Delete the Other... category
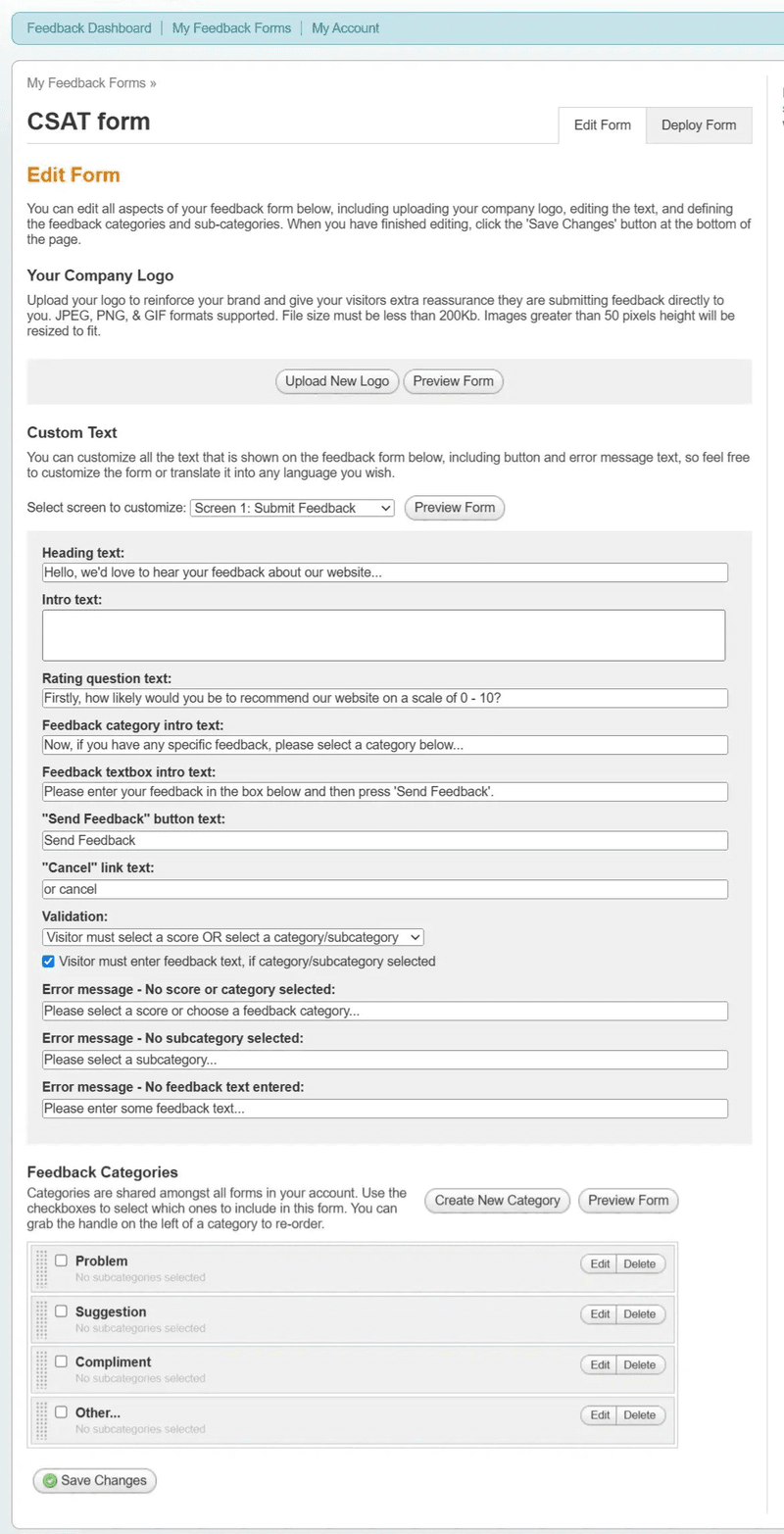This screenshot has width=784, height=1534. click(640, 1415)
